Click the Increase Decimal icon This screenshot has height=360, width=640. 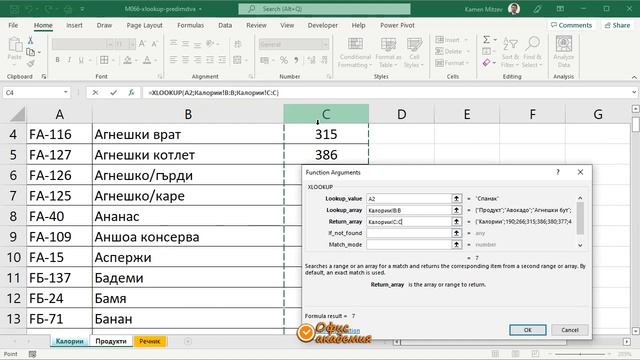[x=311, y=60]
